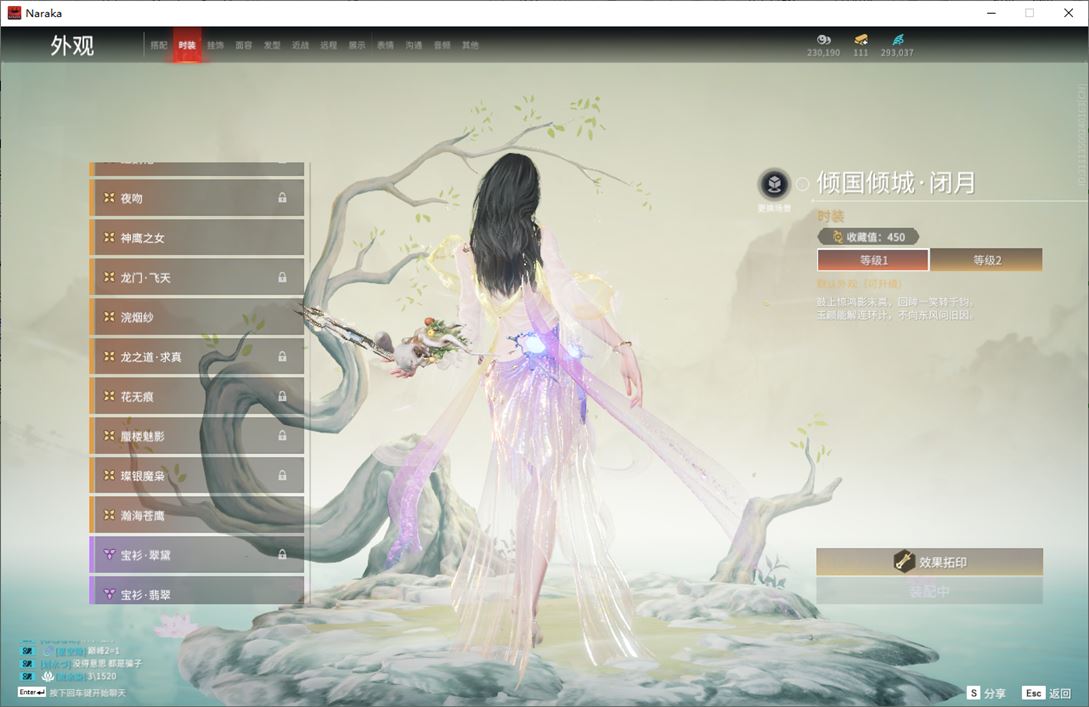Click the 外观 page title
The width and height of the screenshot is (1089, 707).
point(72,46)
